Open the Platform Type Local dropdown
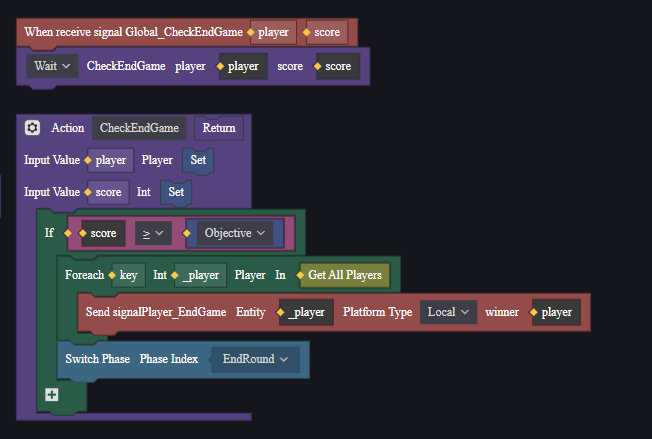Image resolution: width=652 pixels, height=439 pixels. click(448, 312)
